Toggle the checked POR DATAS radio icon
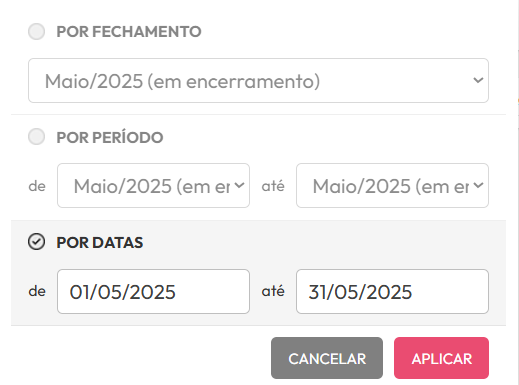 pos(36,242)
